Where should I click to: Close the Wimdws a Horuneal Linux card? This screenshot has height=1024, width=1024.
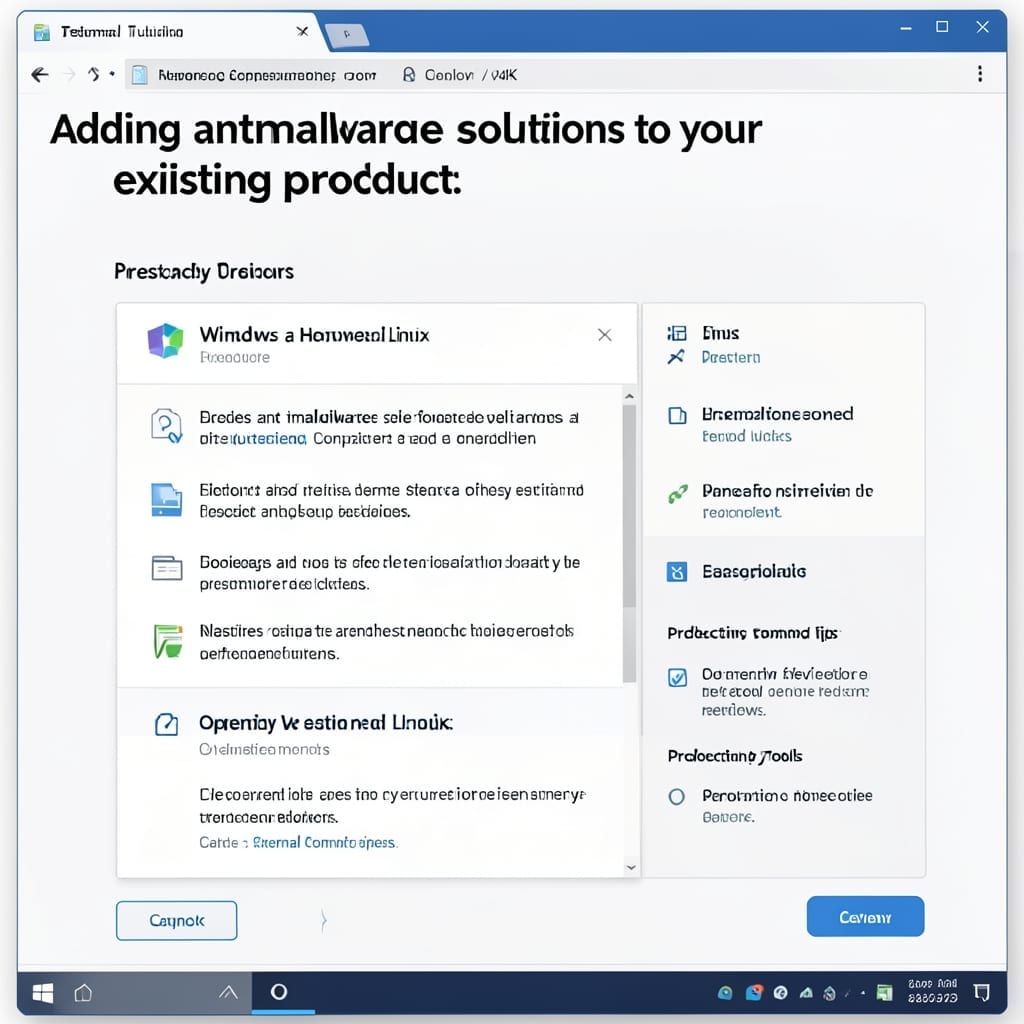tap(605, 335)
